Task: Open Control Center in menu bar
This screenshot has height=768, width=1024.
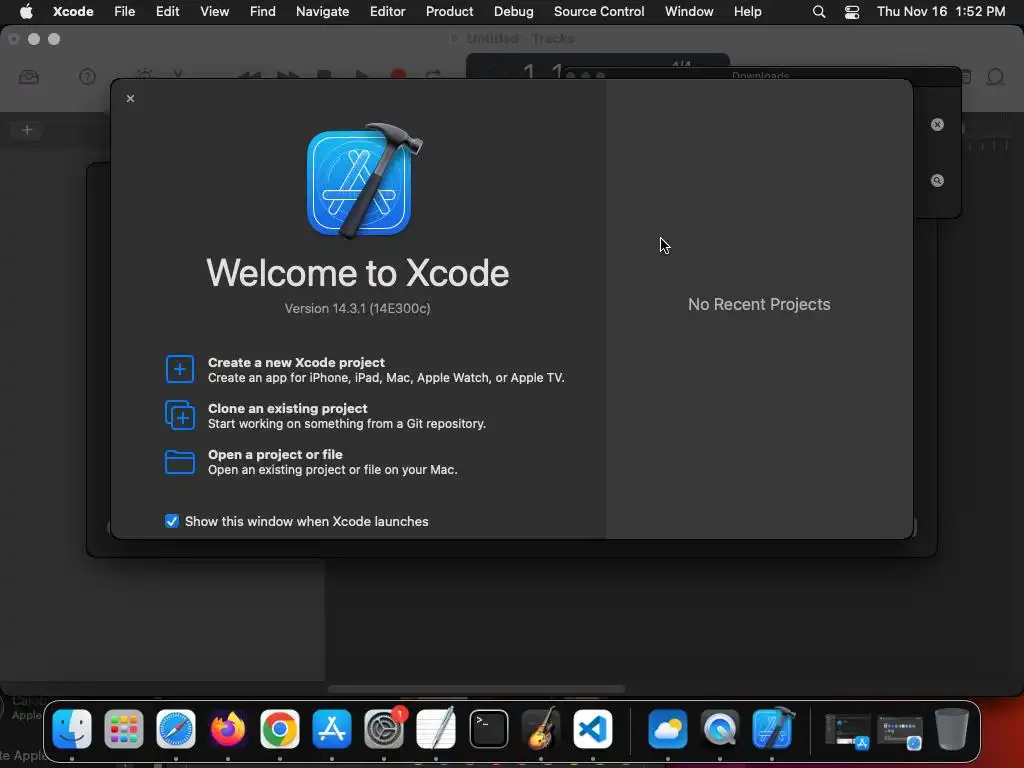Action: 852,11
